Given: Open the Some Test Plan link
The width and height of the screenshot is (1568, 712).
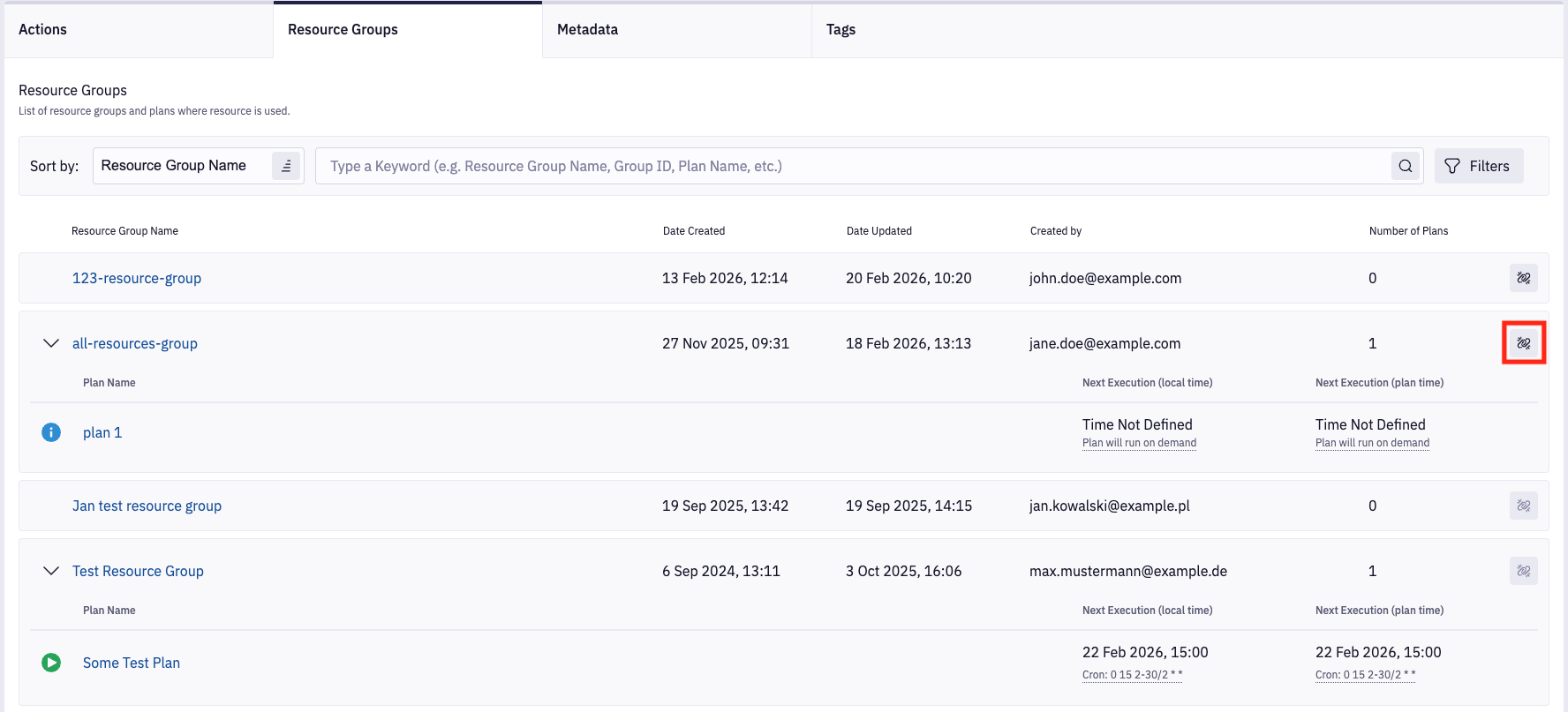Looking at the screenshot, I should pos(132,663).
